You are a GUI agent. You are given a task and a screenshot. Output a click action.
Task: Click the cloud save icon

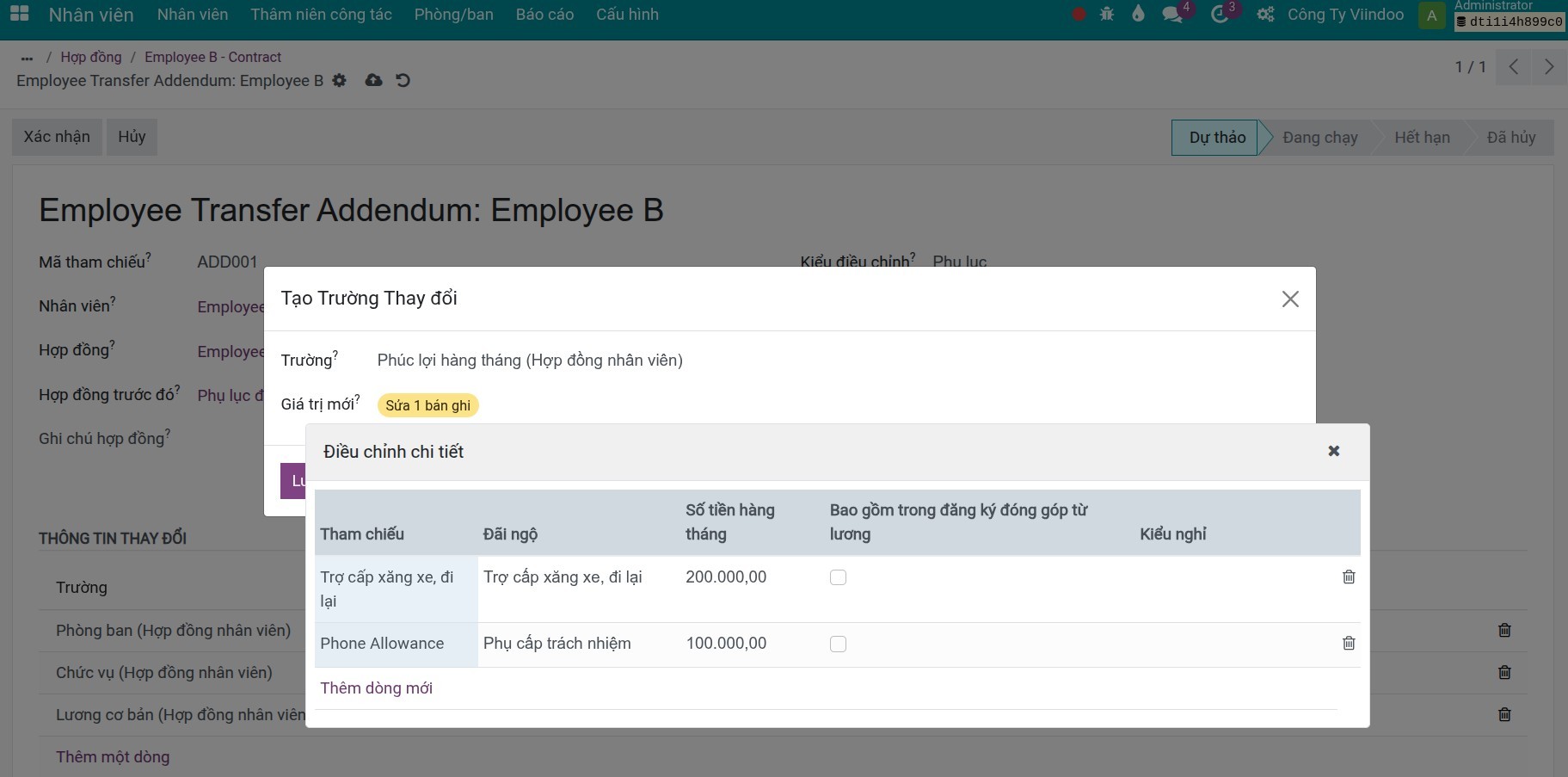373,80
